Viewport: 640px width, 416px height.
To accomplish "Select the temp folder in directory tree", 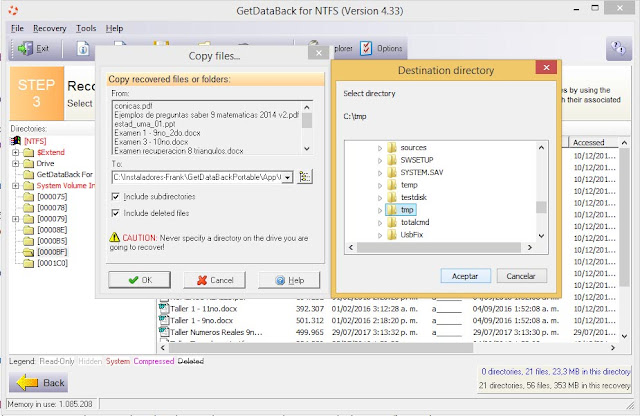I will click(409, 185).
